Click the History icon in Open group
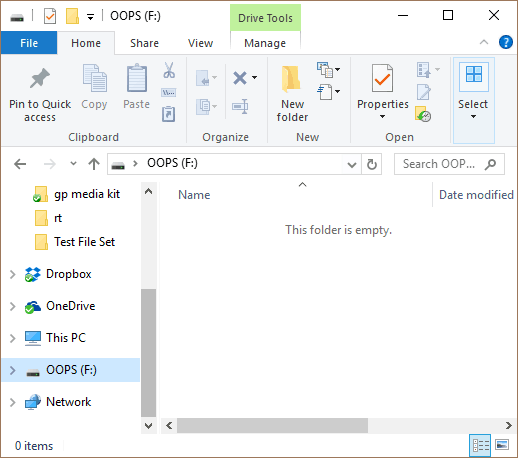This screenshot has height=458, width=518. coord(423,114)
